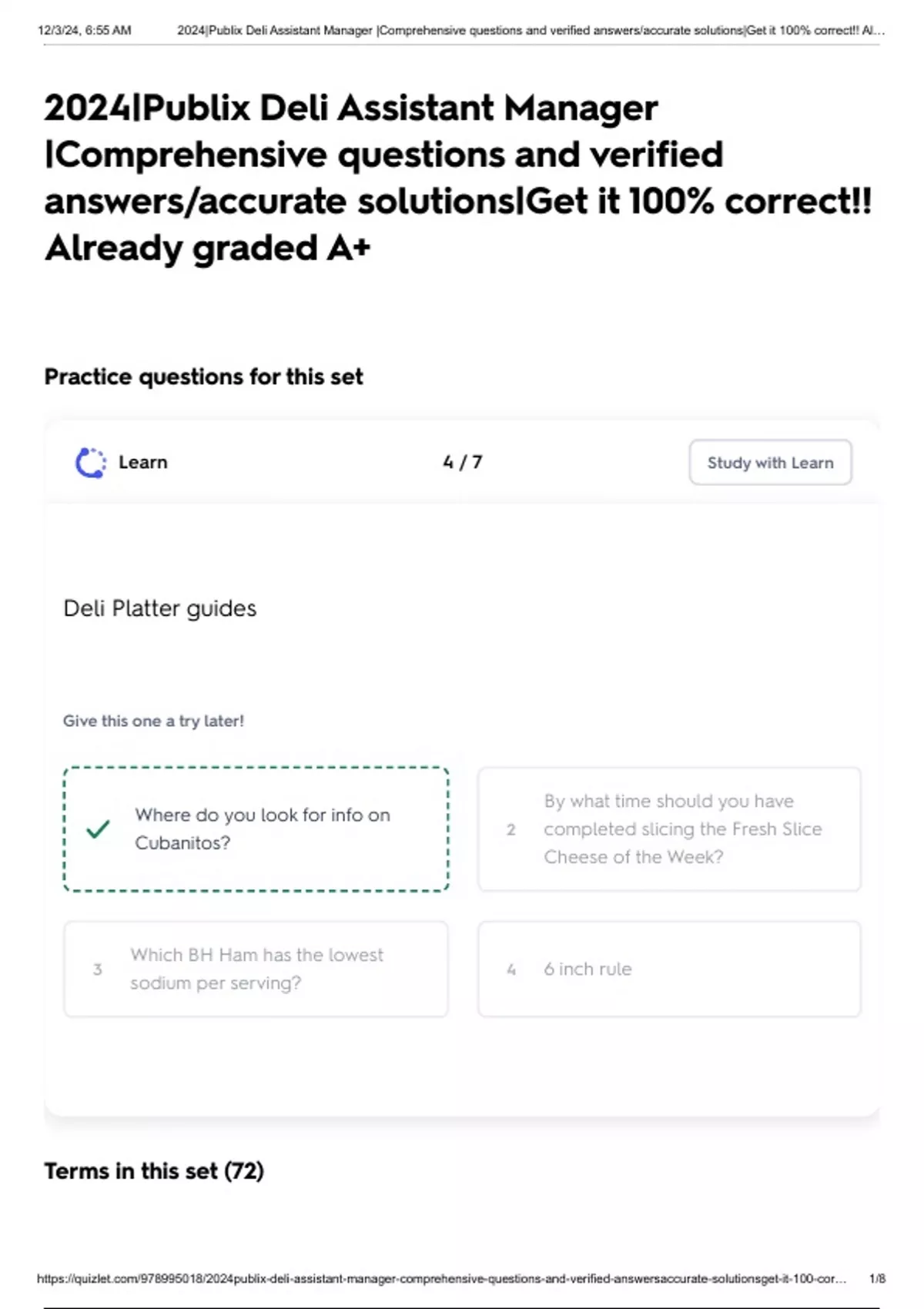Click the number 2 answer badge

coord(511,829)
